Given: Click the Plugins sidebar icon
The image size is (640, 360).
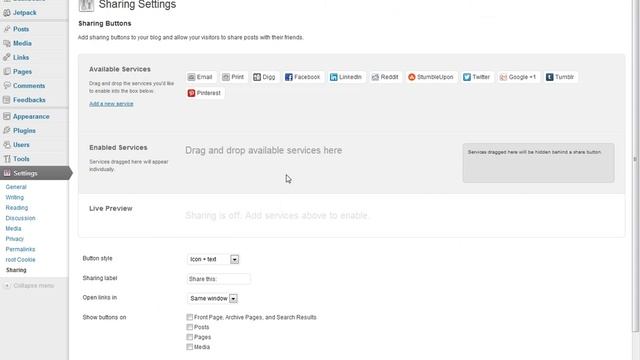Looking at the screenshot, I should point(7,131).
